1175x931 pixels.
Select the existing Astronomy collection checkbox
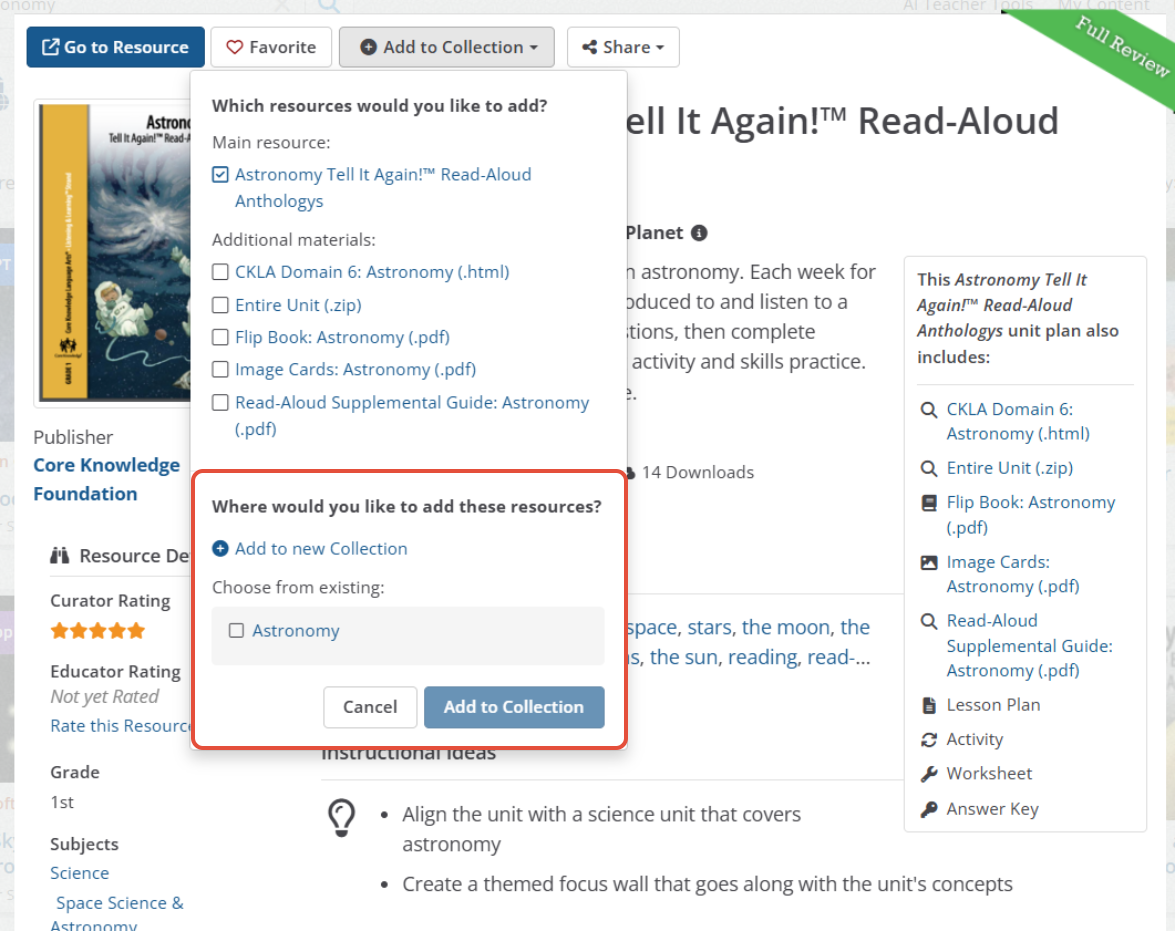point(236,630)
